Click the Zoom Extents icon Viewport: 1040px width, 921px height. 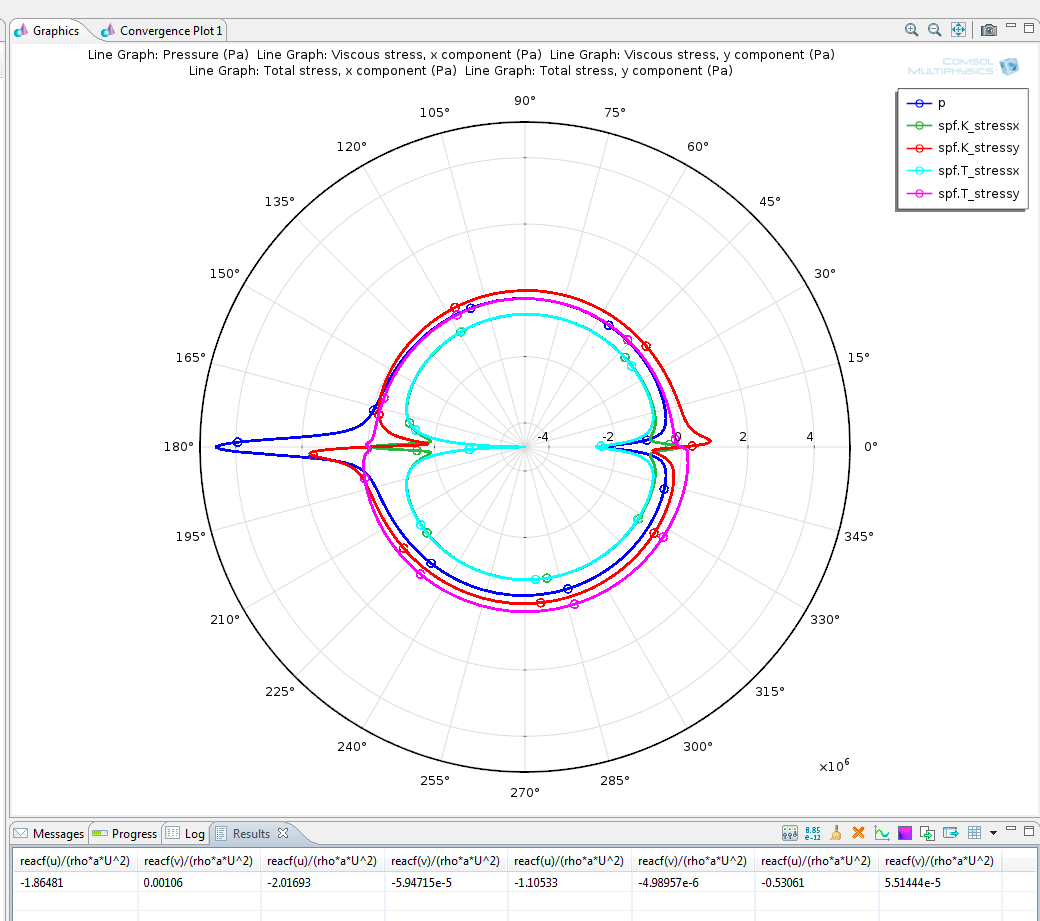pyautogui.click(x=958, y=30)
